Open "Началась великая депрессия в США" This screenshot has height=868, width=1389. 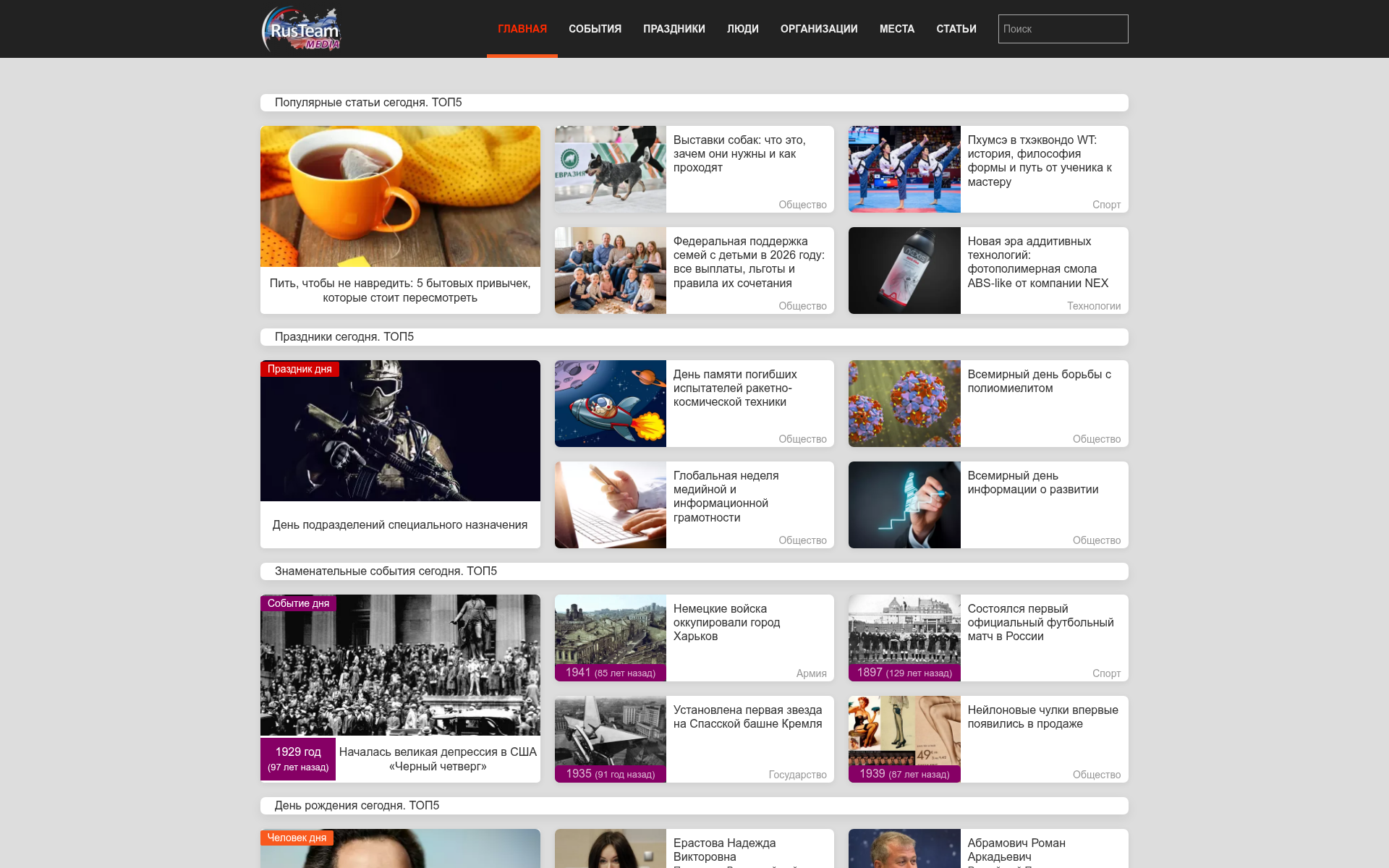(438, 759)
